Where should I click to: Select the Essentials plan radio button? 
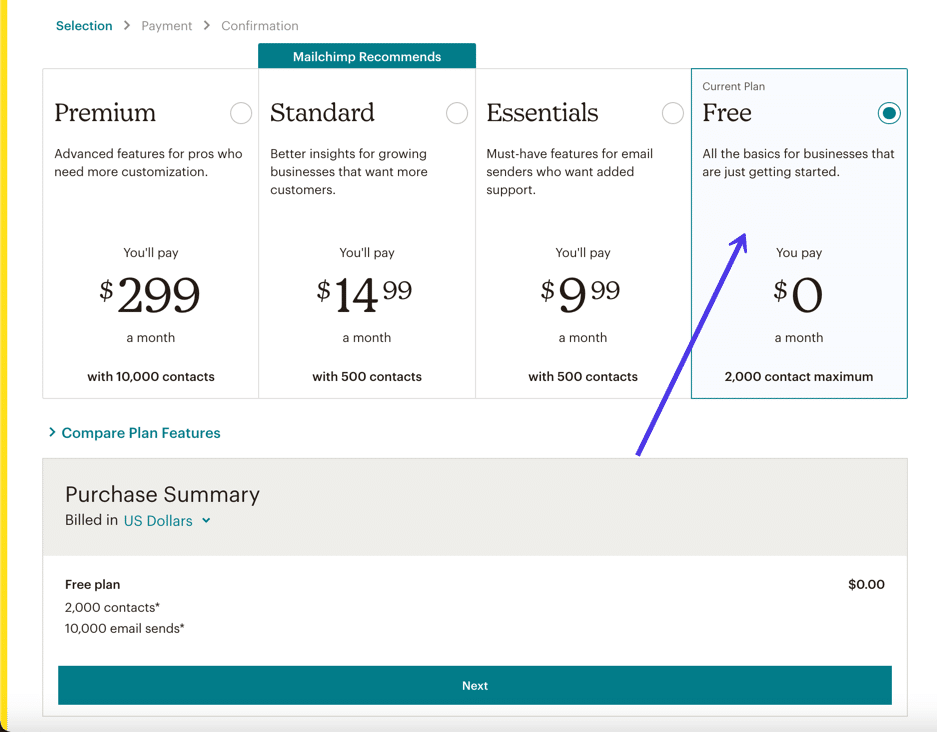tap(672, 113)
